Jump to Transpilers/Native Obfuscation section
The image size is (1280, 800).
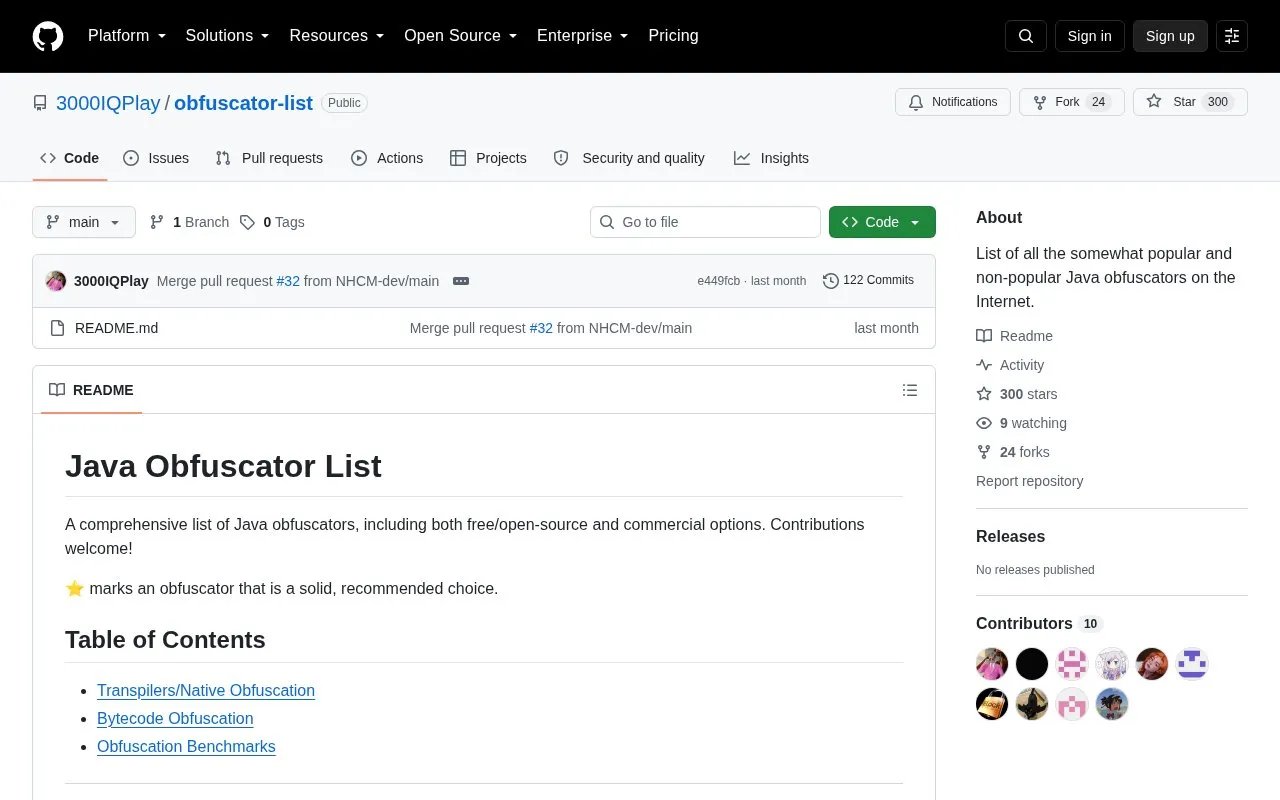[x=206, y=690]
